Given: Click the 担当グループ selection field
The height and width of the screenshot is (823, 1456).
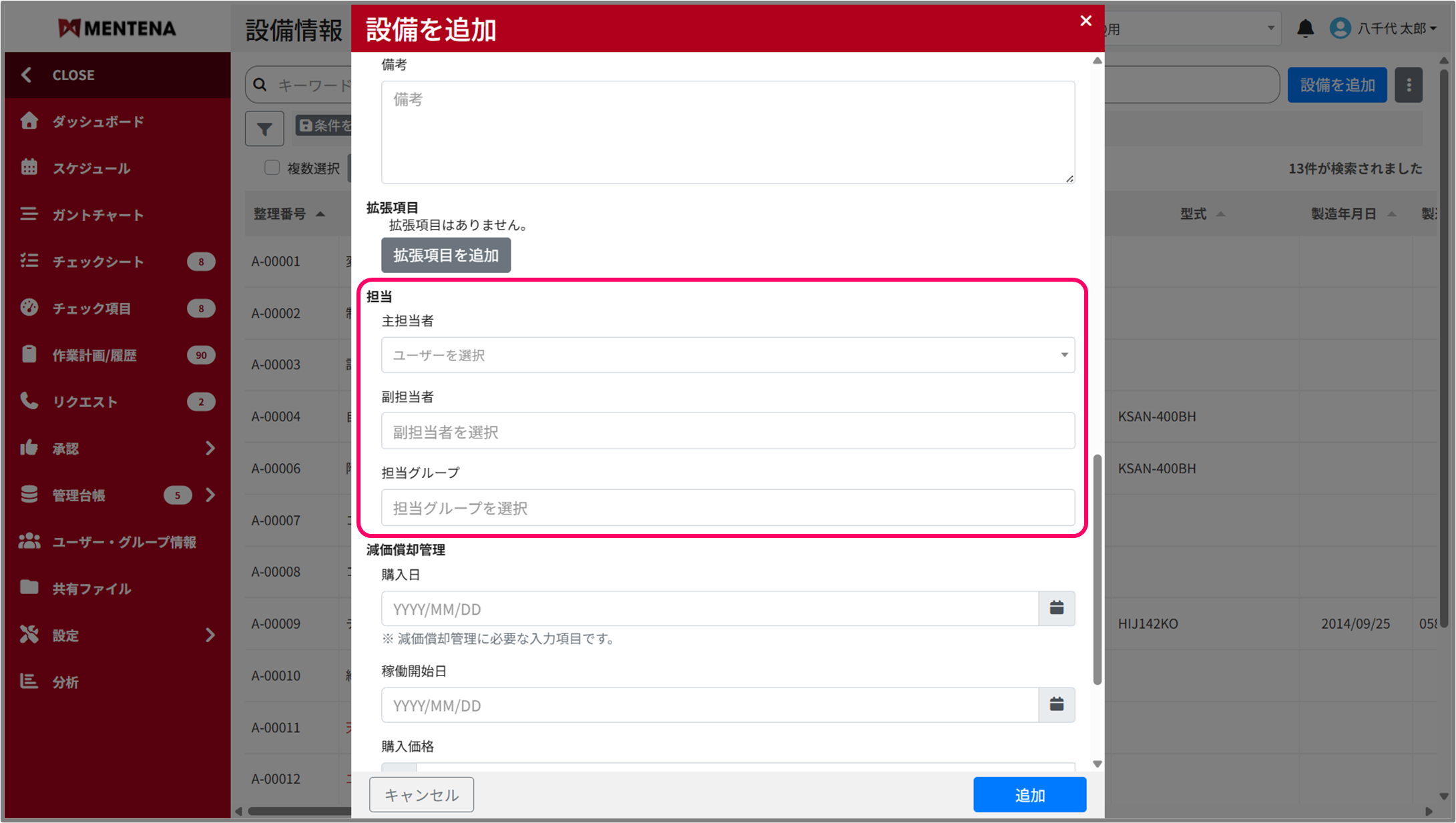Looking at the screenshot, I should [728, 508].
